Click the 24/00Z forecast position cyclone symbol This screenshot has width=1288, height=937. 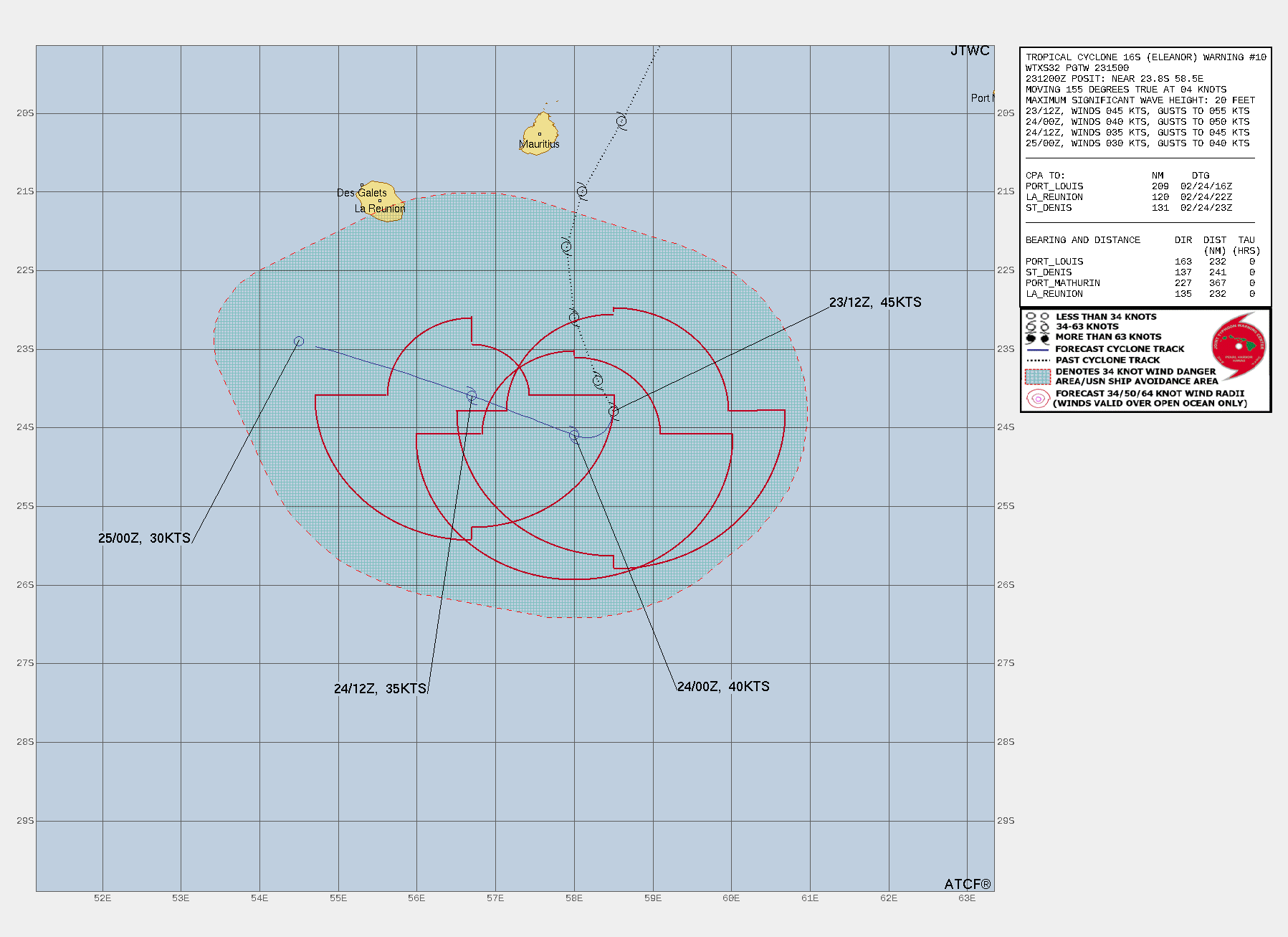coord(574,435)
